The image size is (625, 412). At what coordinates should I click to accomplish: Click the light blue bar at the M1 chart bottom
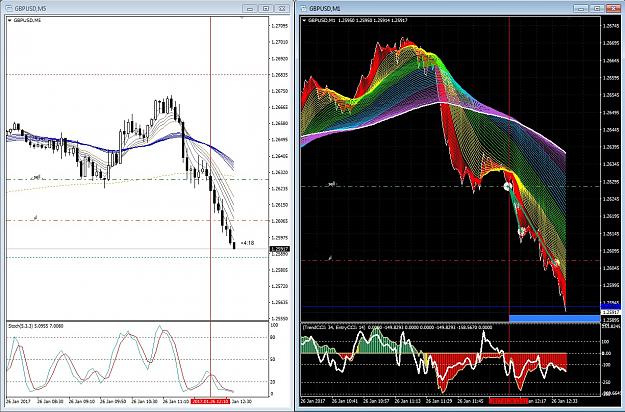pyautogui.click(x=554, y=318)
